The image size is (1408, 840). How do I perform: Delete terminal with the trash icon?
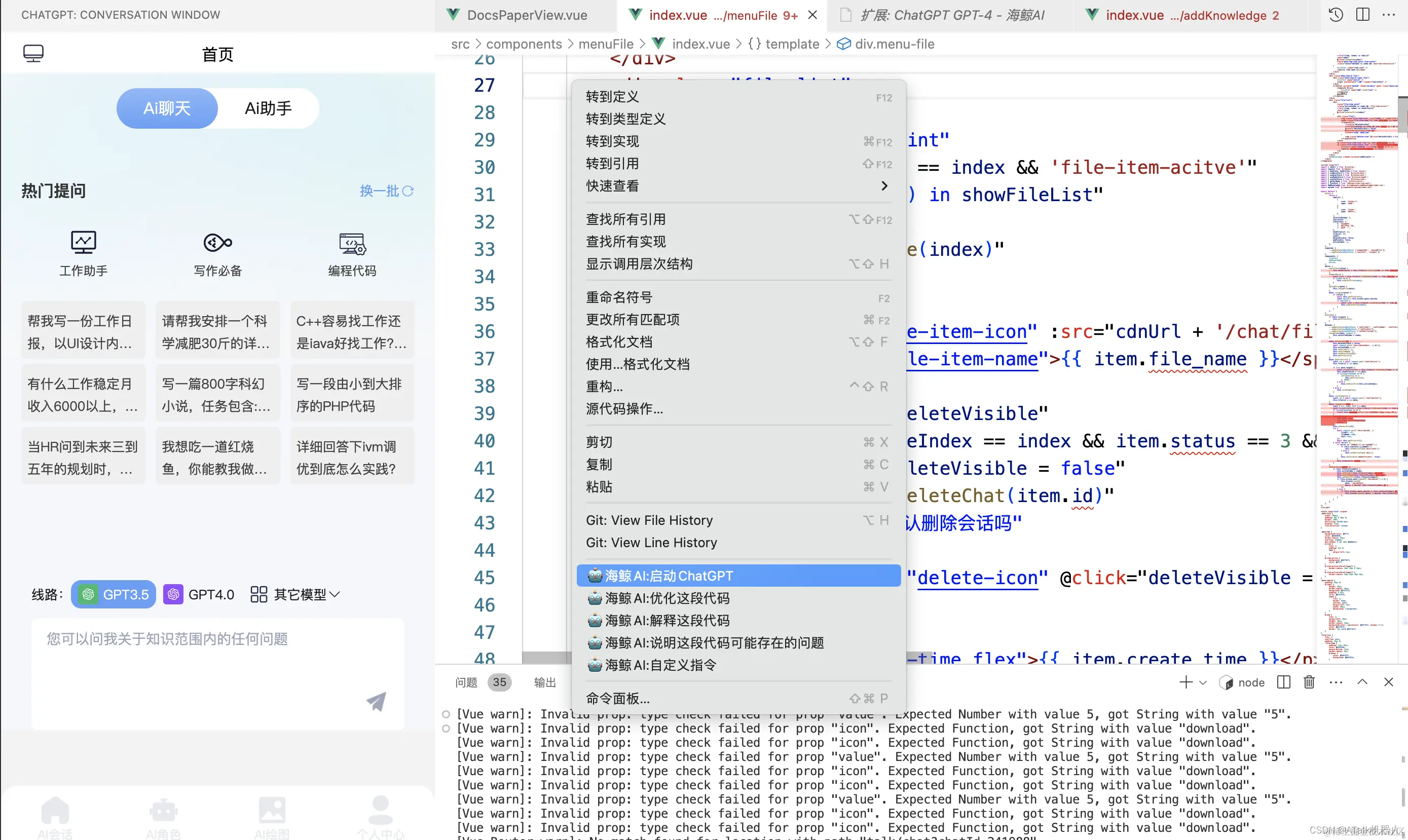(x=1309, y=682)
